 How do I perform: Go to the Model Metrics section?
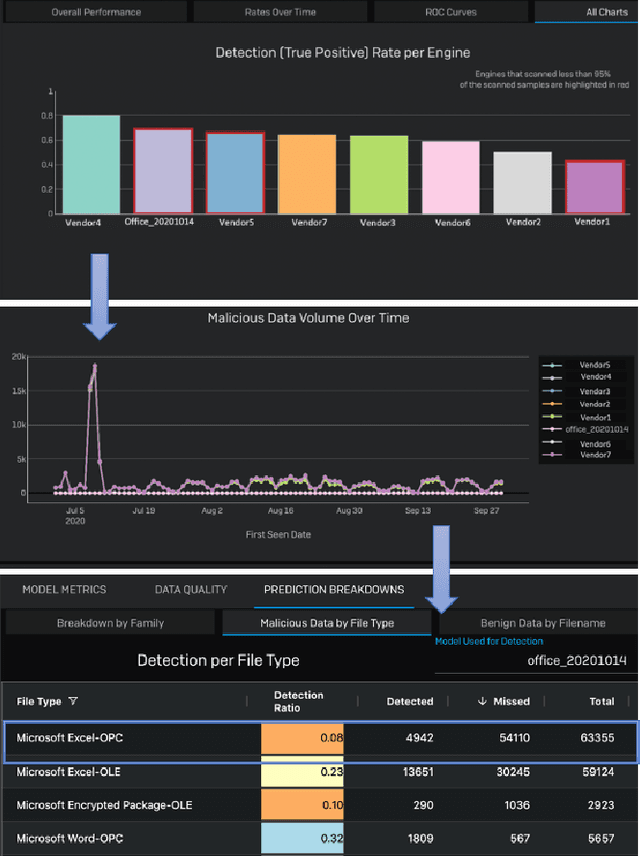click(64, 590)
